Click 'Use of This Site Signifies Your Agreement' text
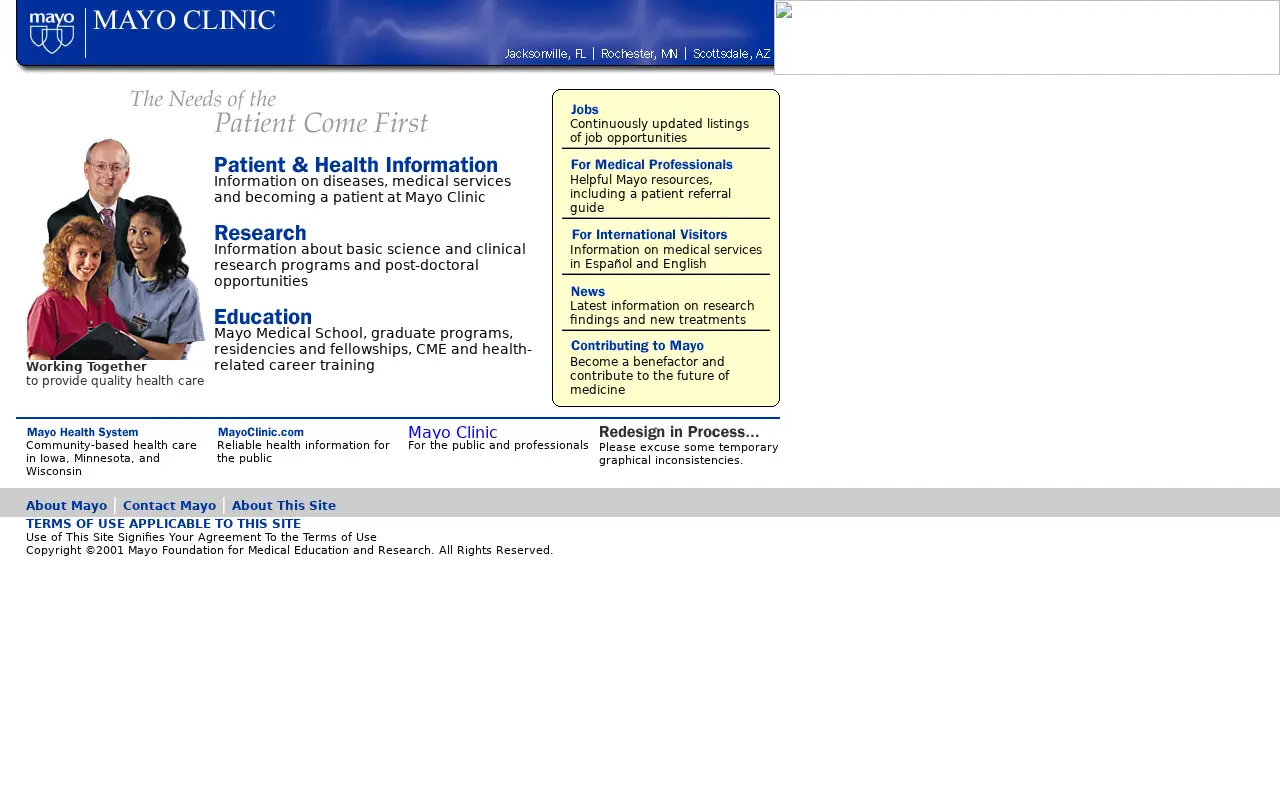1280x800 pixels. click(x=201, y=537)
